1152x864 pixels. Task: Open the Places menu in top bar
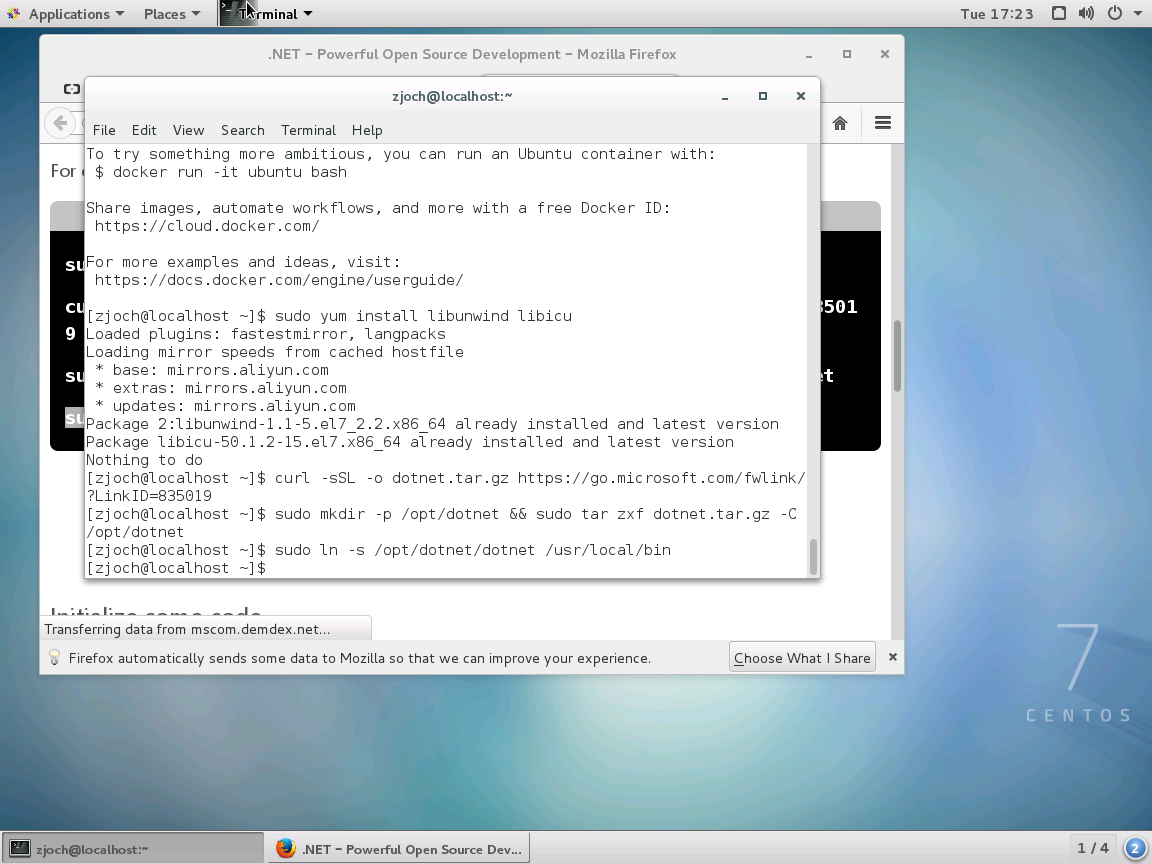(172, 14)
